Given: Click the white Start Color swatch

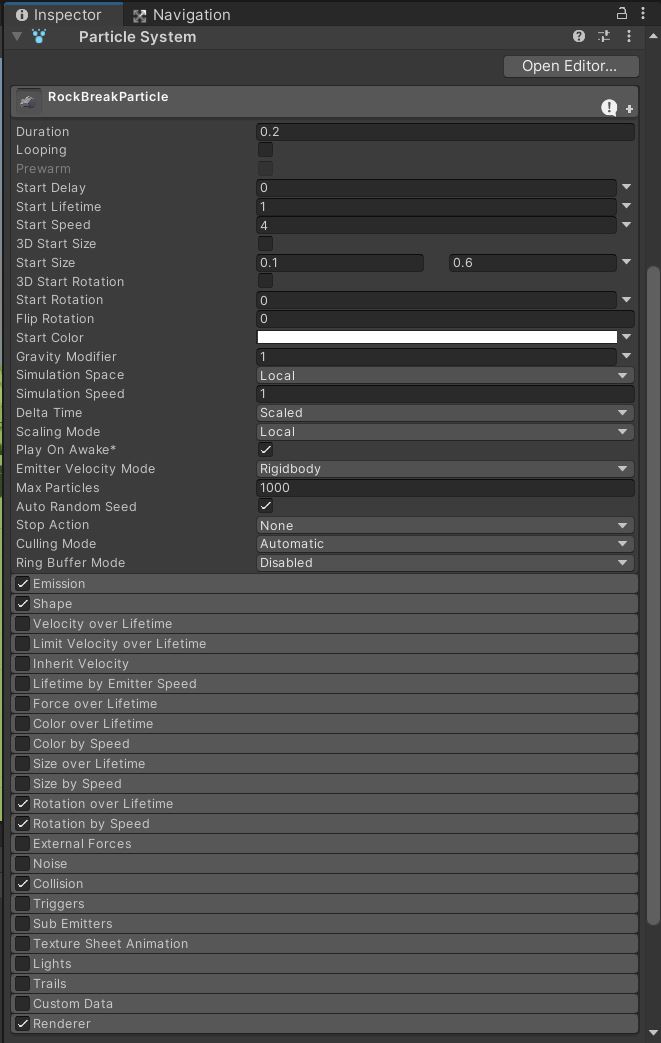Looking at the screenshot, I should (437, 337).
